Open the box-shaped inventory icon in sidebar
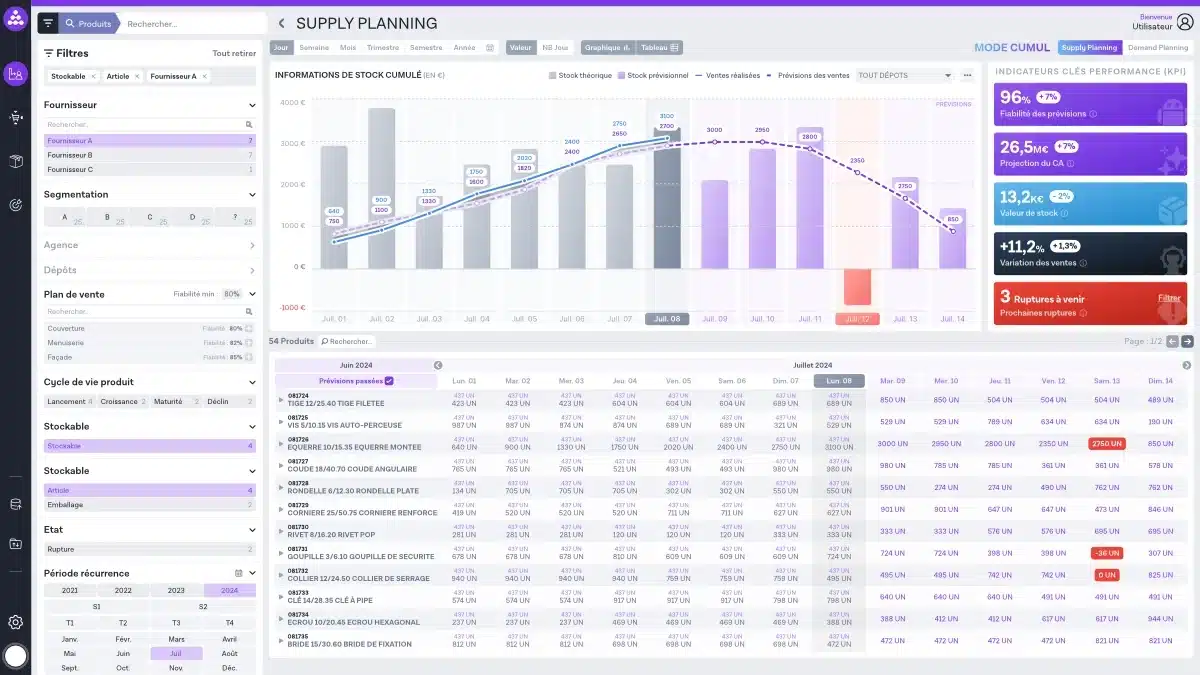 [15, 161]
